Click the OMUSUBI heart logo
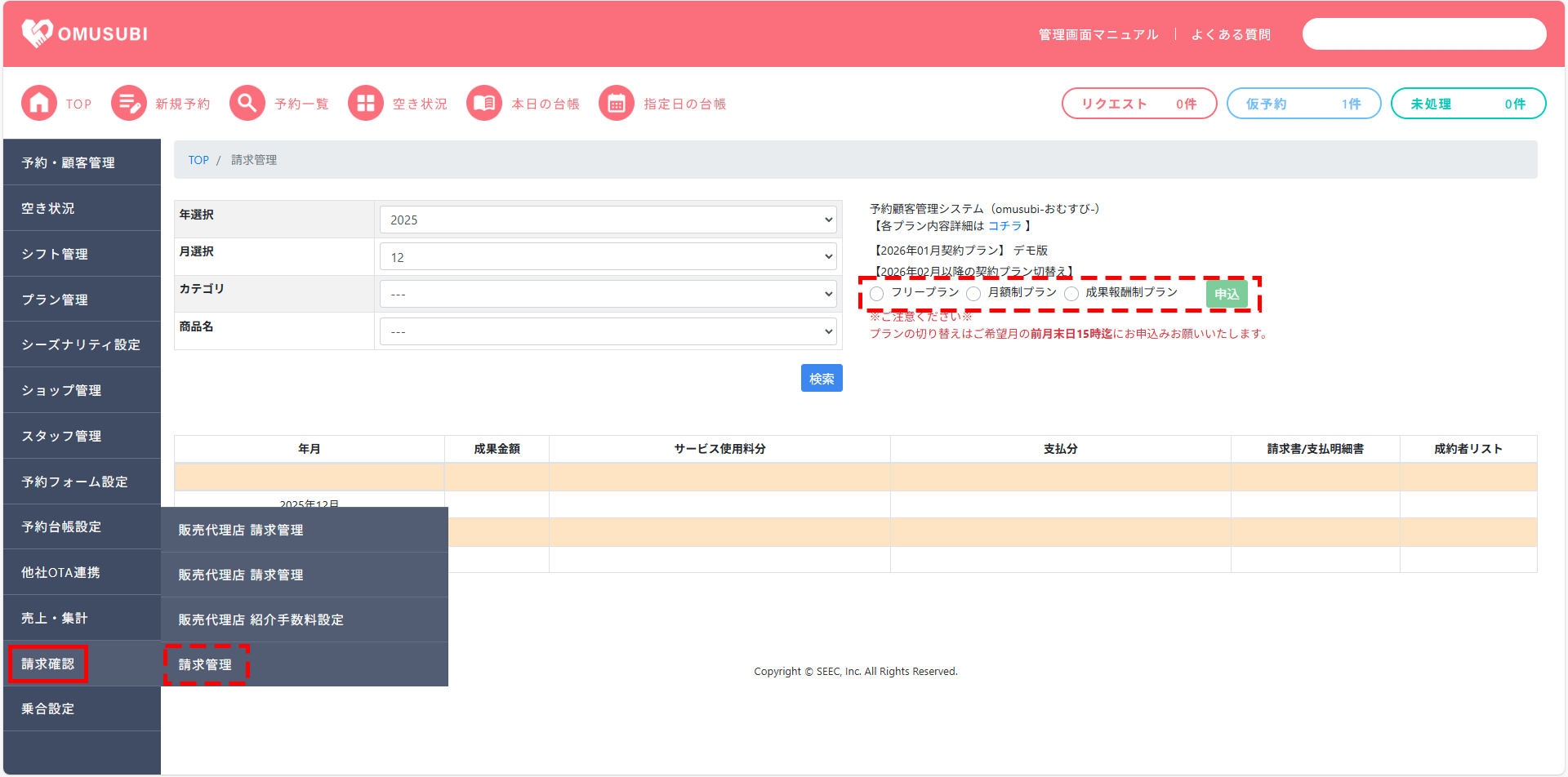Viewport: 1568px width, 777px height. [x=38, y=33]
